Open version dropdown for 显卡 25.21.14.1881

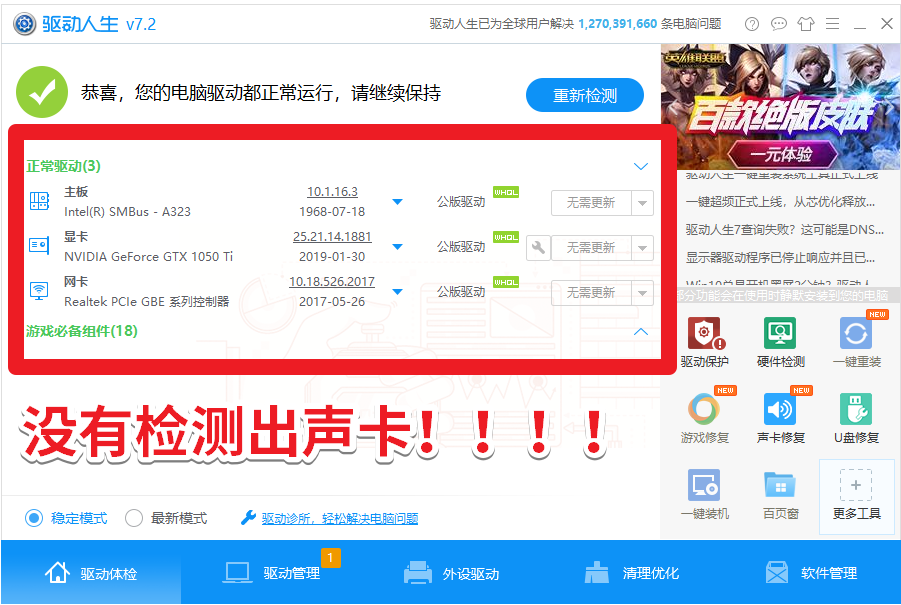(x=397, y=246)
